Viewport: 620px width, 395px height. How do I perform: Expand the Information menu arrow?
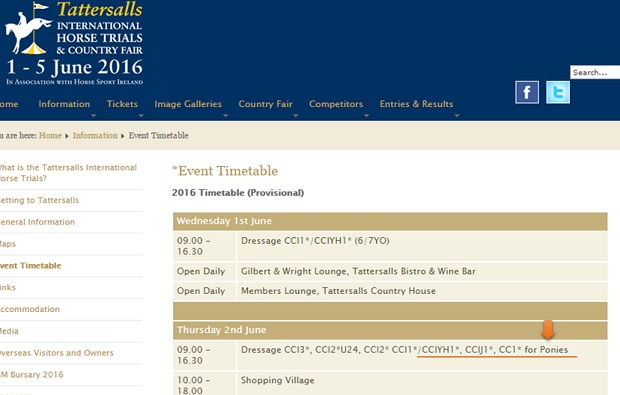point(94,115)
